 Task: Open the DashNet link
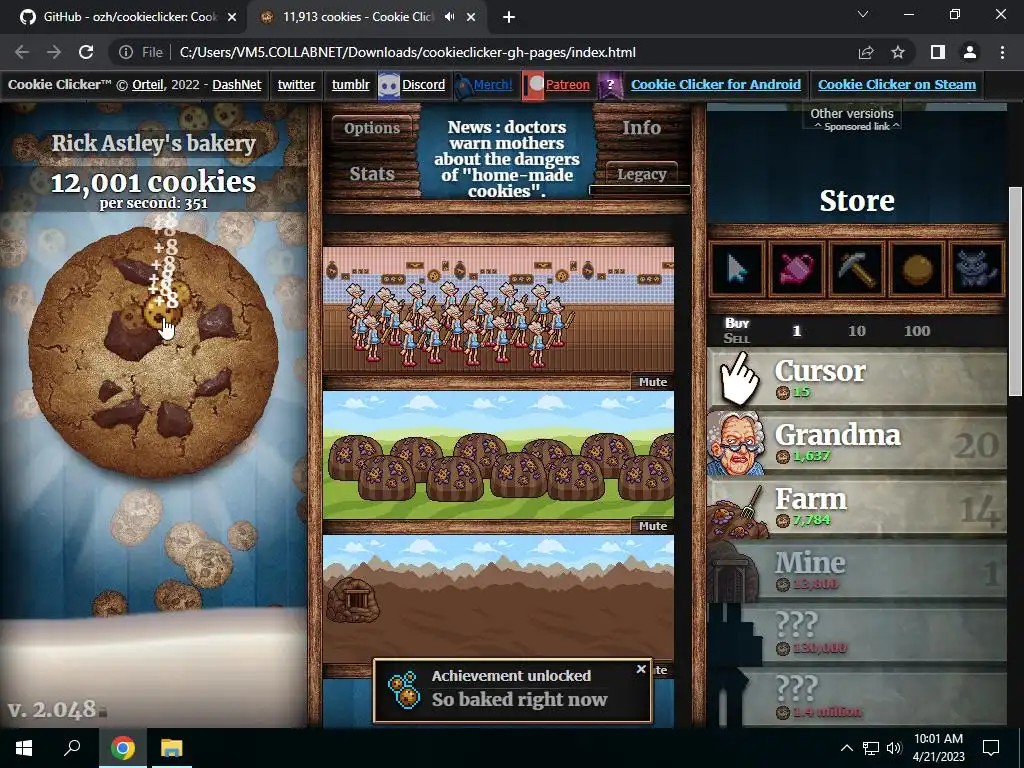[x=236, y=85]
